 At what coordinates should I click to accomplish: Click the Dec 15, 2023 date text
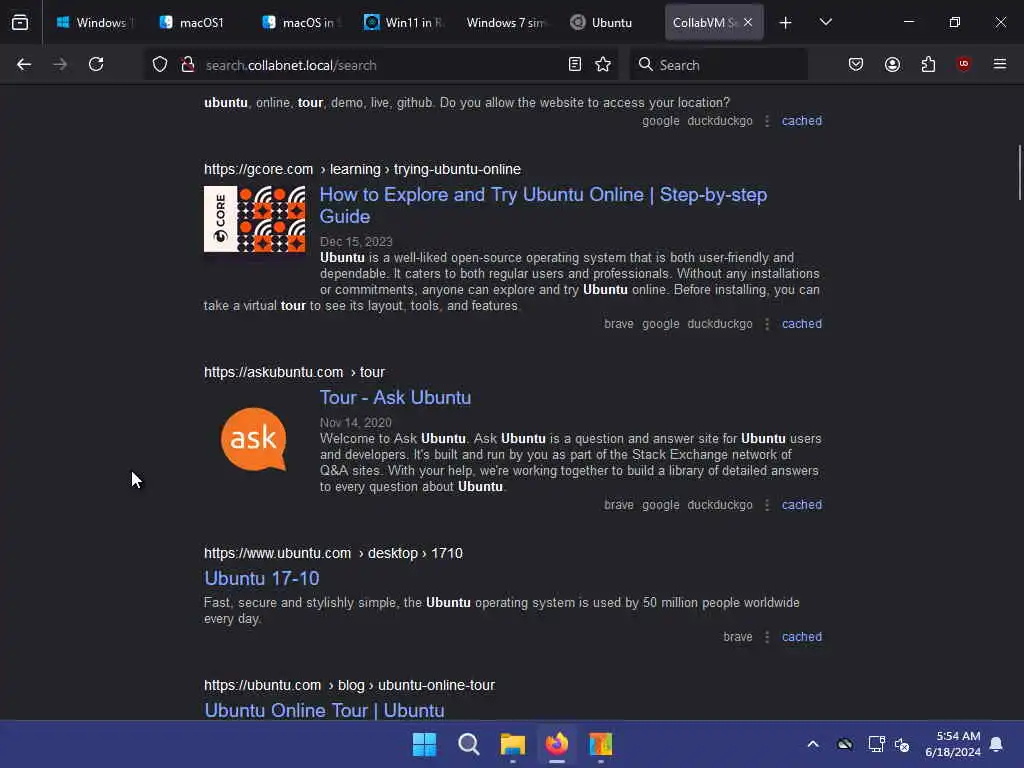(356, 242)
